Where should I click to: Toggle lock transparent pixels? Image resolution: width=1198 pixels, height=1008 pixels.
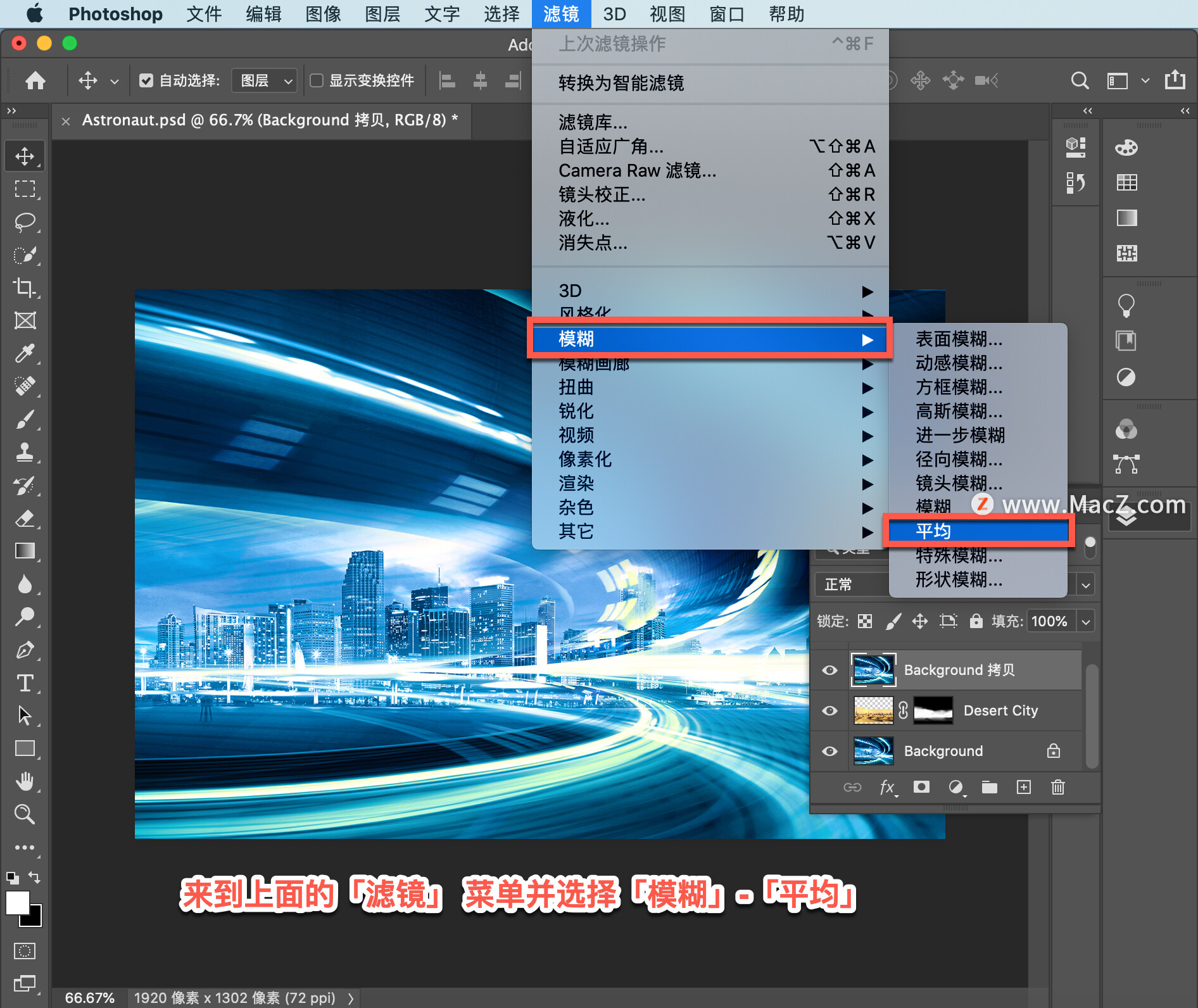pyautogui.click(x=865, y=621)
